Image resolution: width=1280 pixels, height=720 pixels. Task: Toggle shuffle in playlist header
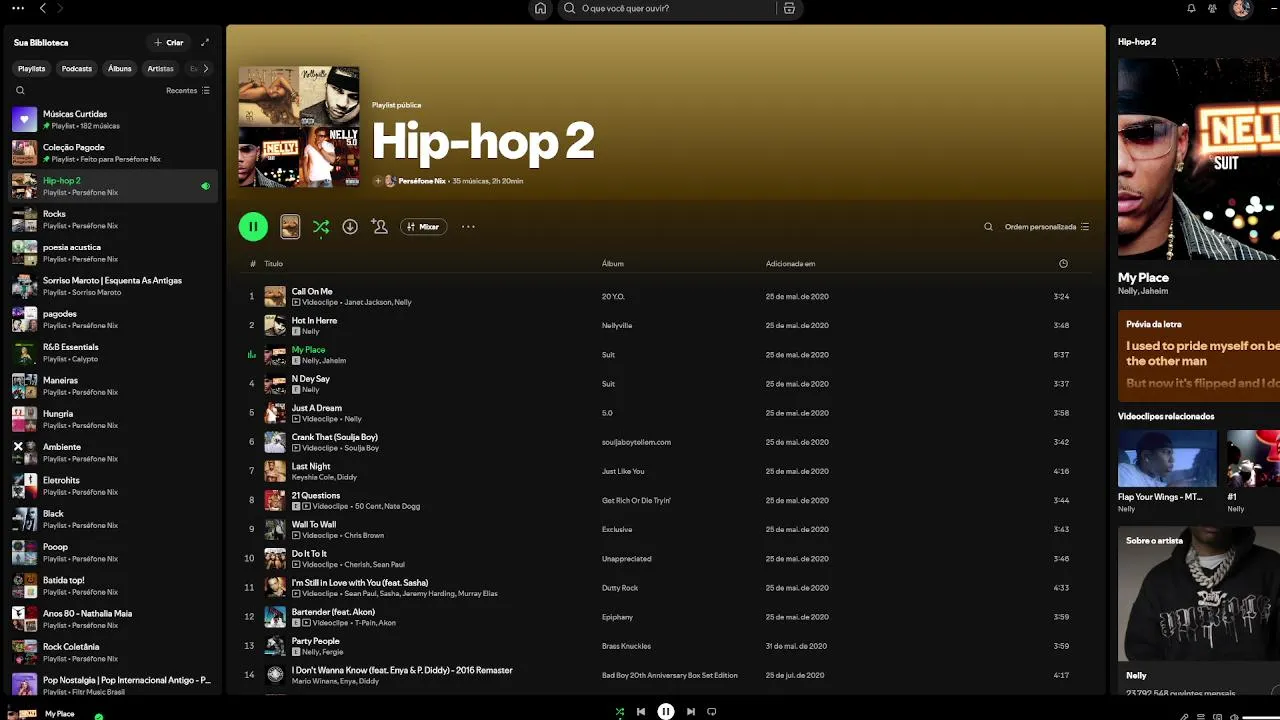tap(321, 227)
